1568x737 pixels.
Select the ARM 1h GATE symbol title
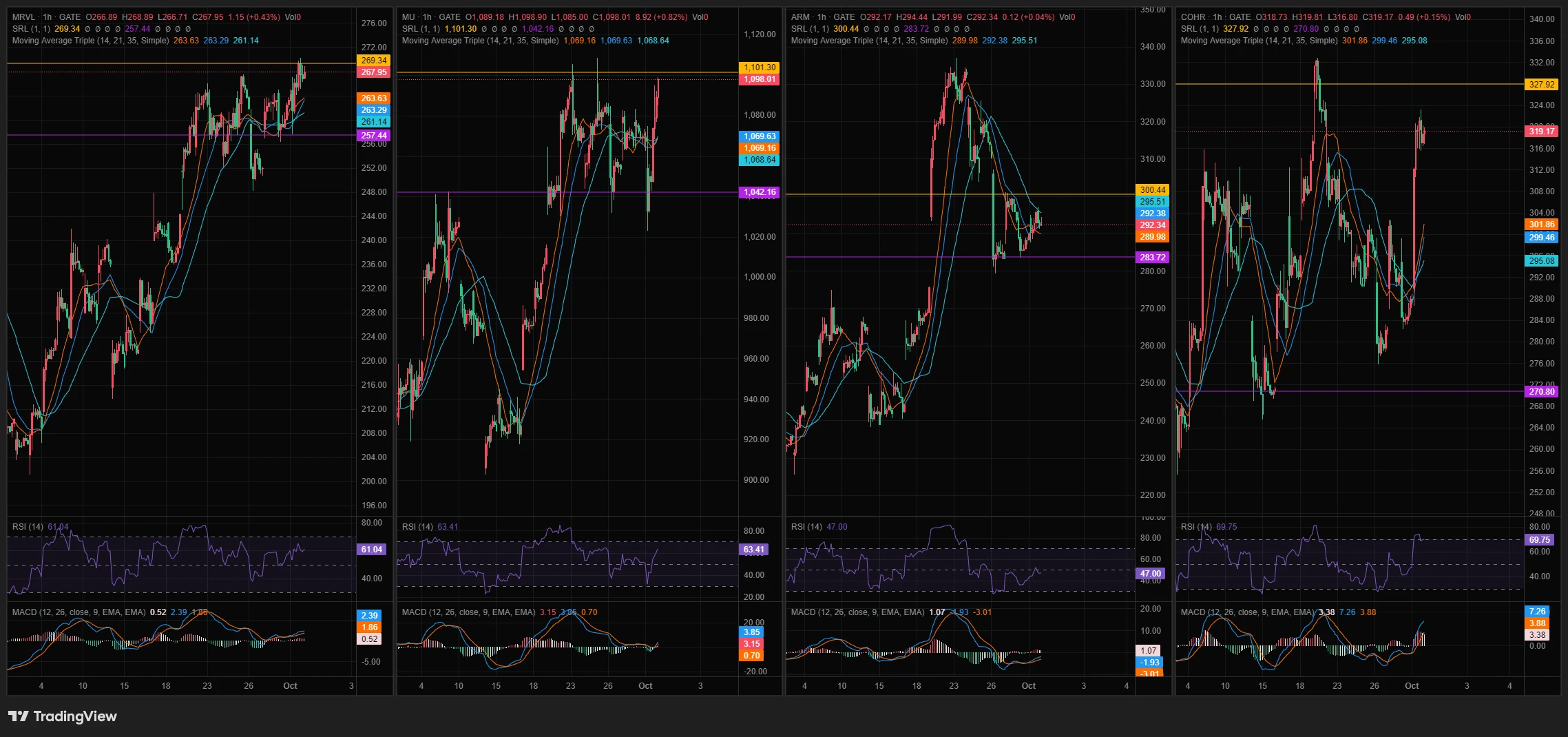[823, 17]
